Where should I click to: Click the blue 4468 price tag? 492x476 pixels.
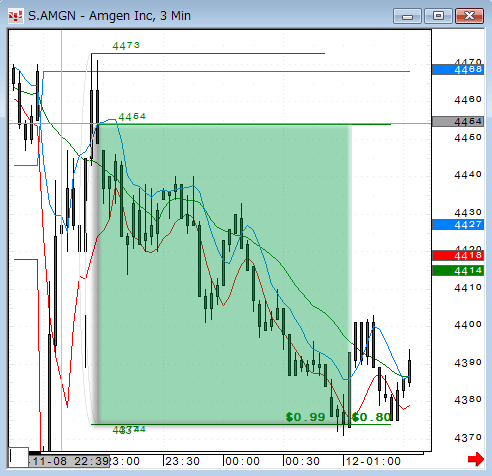[x=458, y=69]
